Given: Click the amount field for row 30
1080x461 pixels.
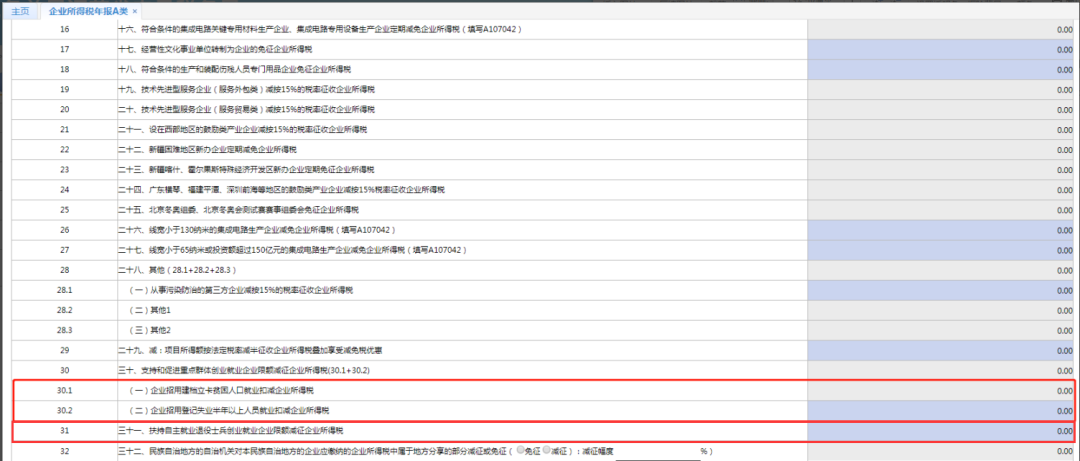Looking at the screenshot, I should 941,370.
